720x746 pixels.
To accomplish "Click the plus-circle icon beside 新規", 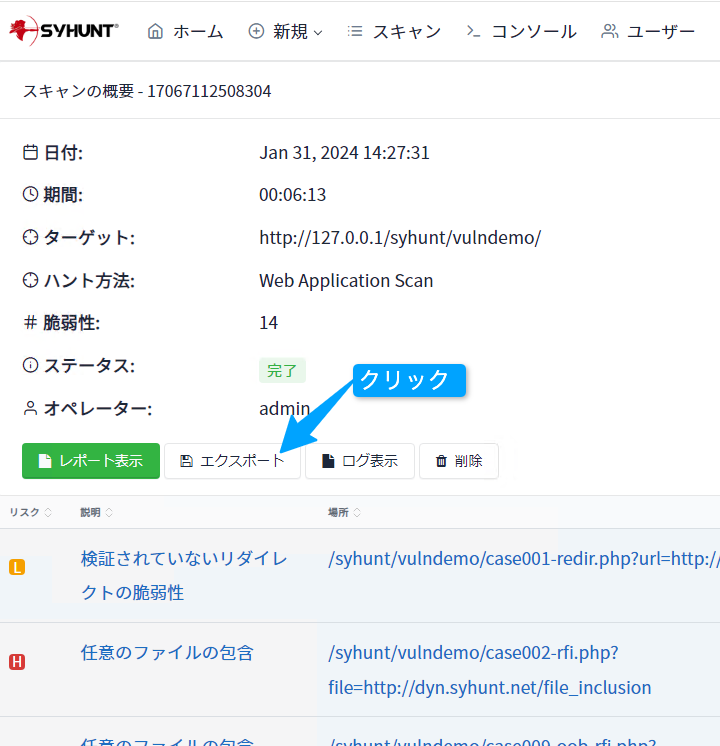I will point(256,32).
